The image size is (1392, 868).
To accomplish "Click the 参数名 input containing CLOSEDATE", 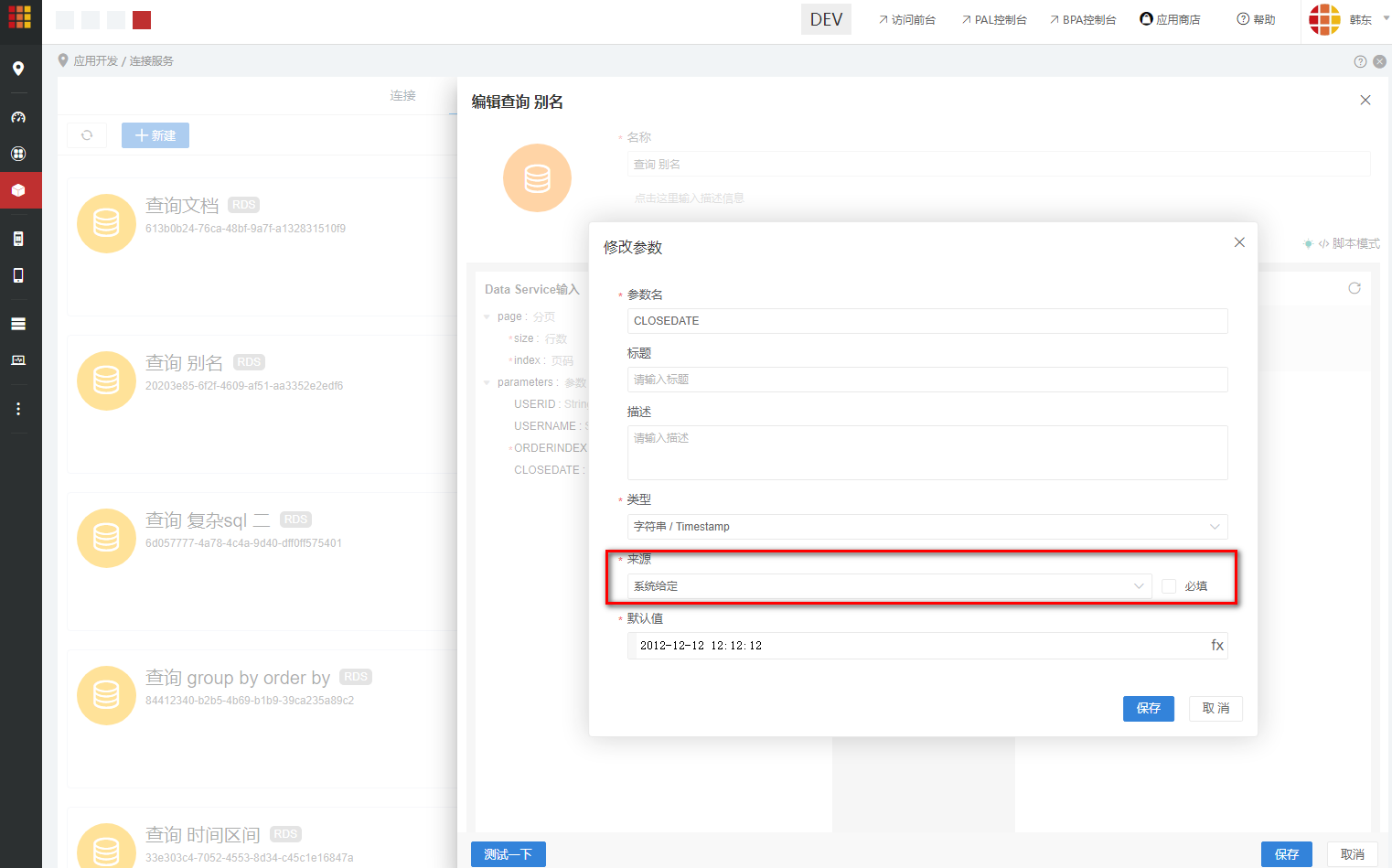I will click(x=926, y=320).
